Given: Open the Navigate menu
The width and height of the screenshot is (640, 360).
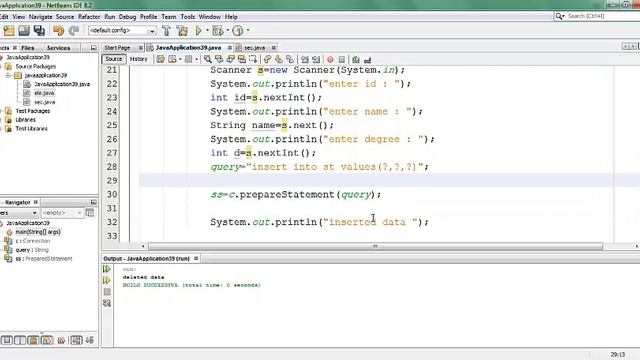Looking at the screenshot, I should point(40,17).
